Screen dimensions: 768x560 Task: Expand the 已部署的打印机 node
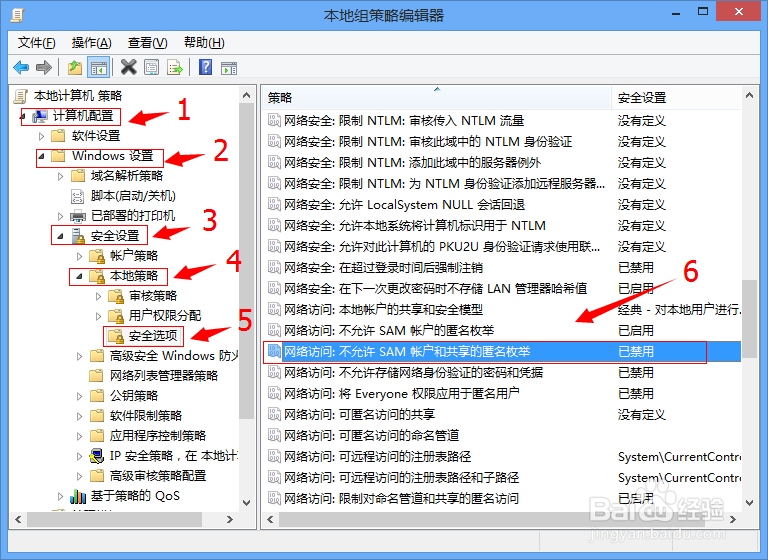point(61,216)
